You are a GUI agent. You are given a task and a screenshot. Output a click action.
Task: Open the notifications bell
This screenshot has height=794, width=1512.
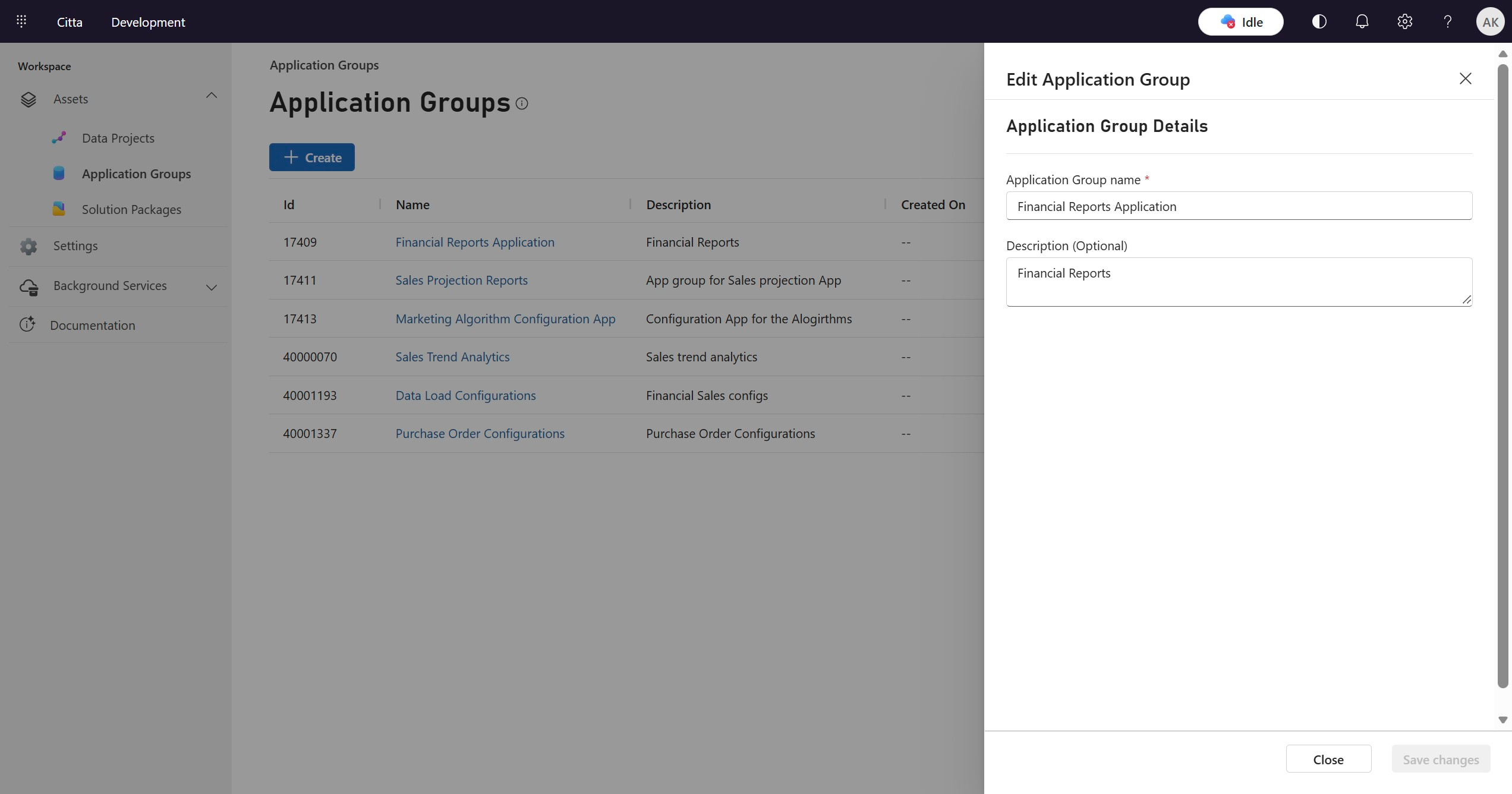pos(1362,21)
